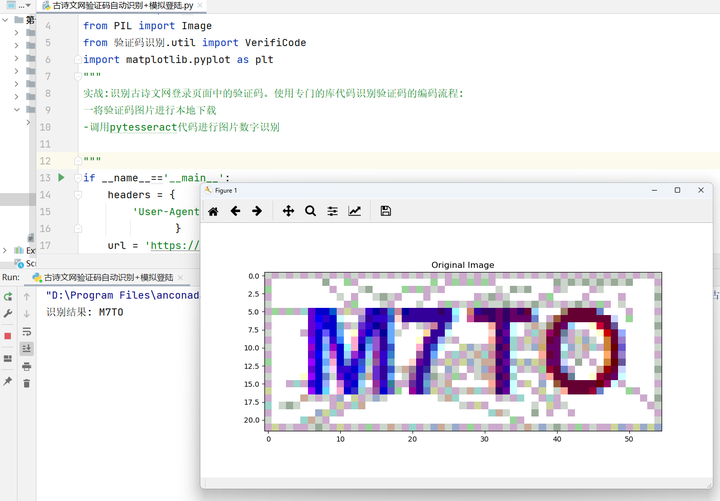Close the 古诗文网验证码自动识别+模拟登陆.py editor tab
Image resolution: width=720 pixels, height=501 pixels.
pyautogui.click(x=200, y=6)
